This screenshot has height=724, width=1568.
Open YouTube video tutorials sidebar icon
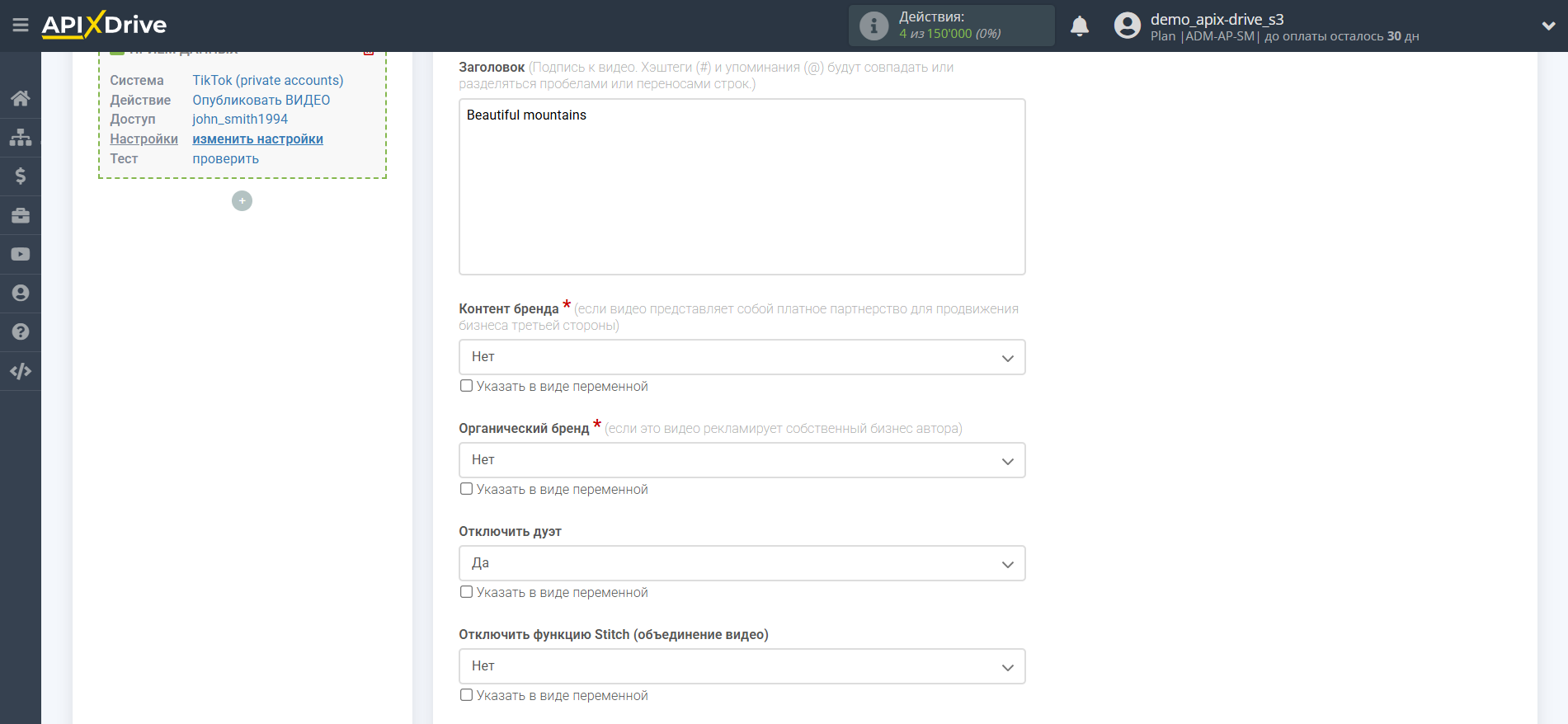point(21,254)
